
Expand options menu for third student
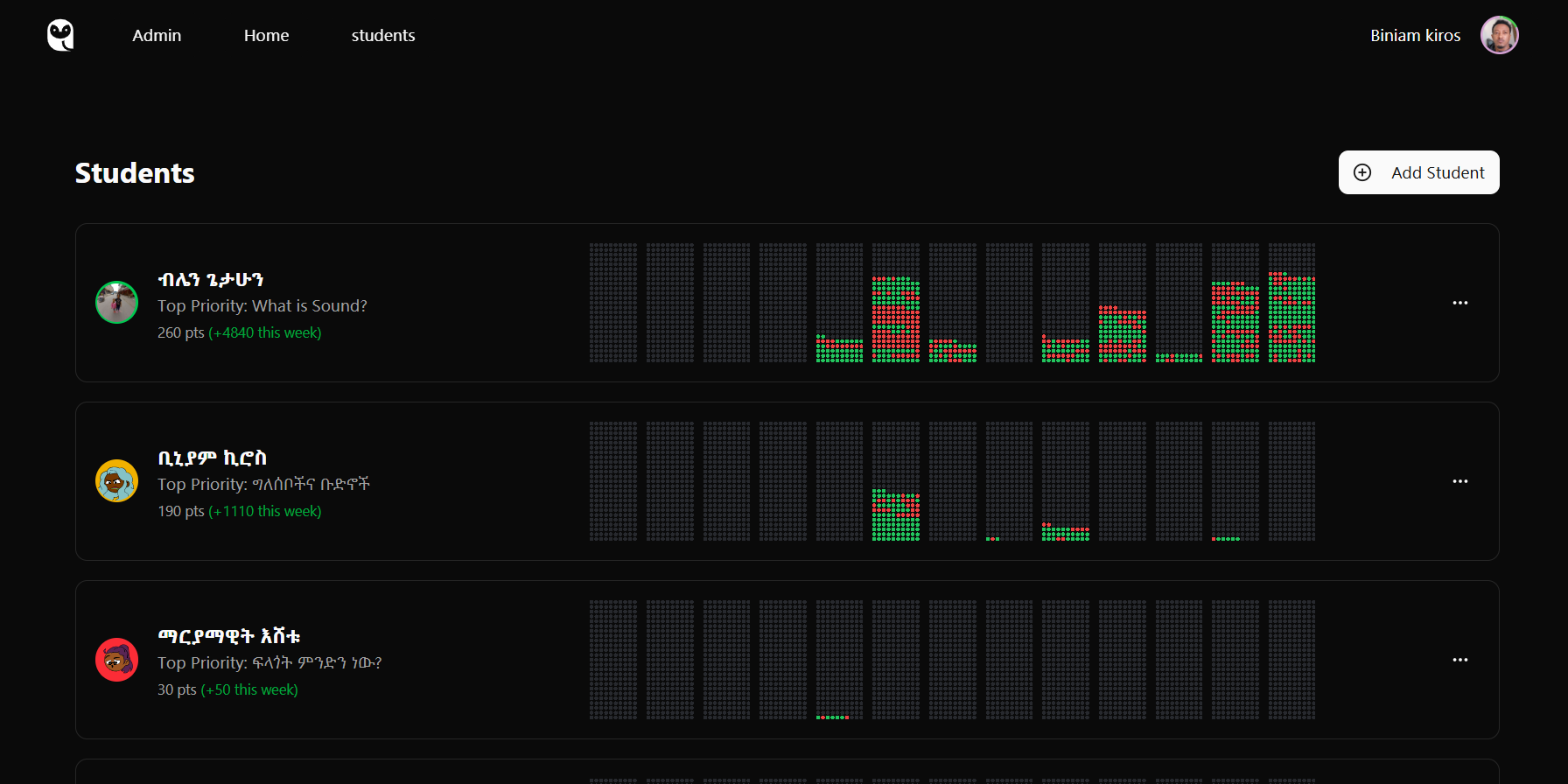1459,660
